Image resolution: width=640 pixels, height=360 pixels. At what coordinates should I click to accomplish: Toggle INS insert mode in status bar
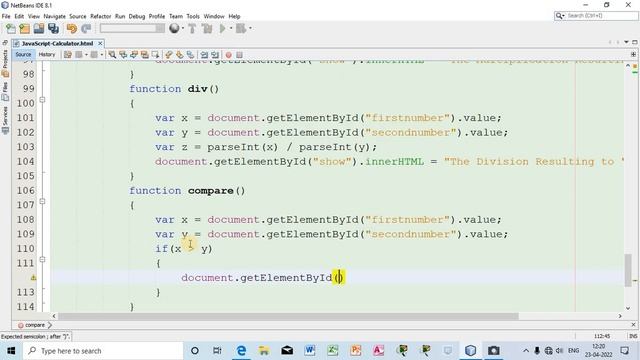(x=633, y=336)
